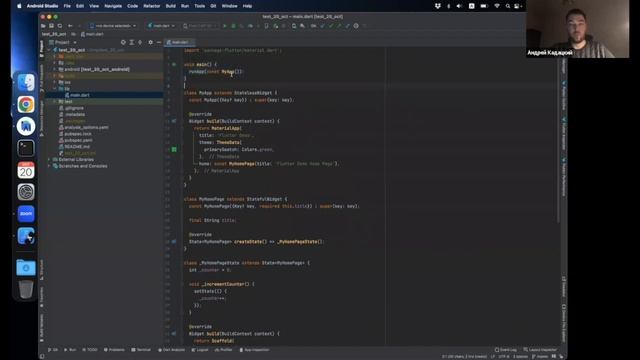Click the Locate target icon in Project panel
This screenshot has width=640, height=360.
pyautogui.click(x=123, y=42)
